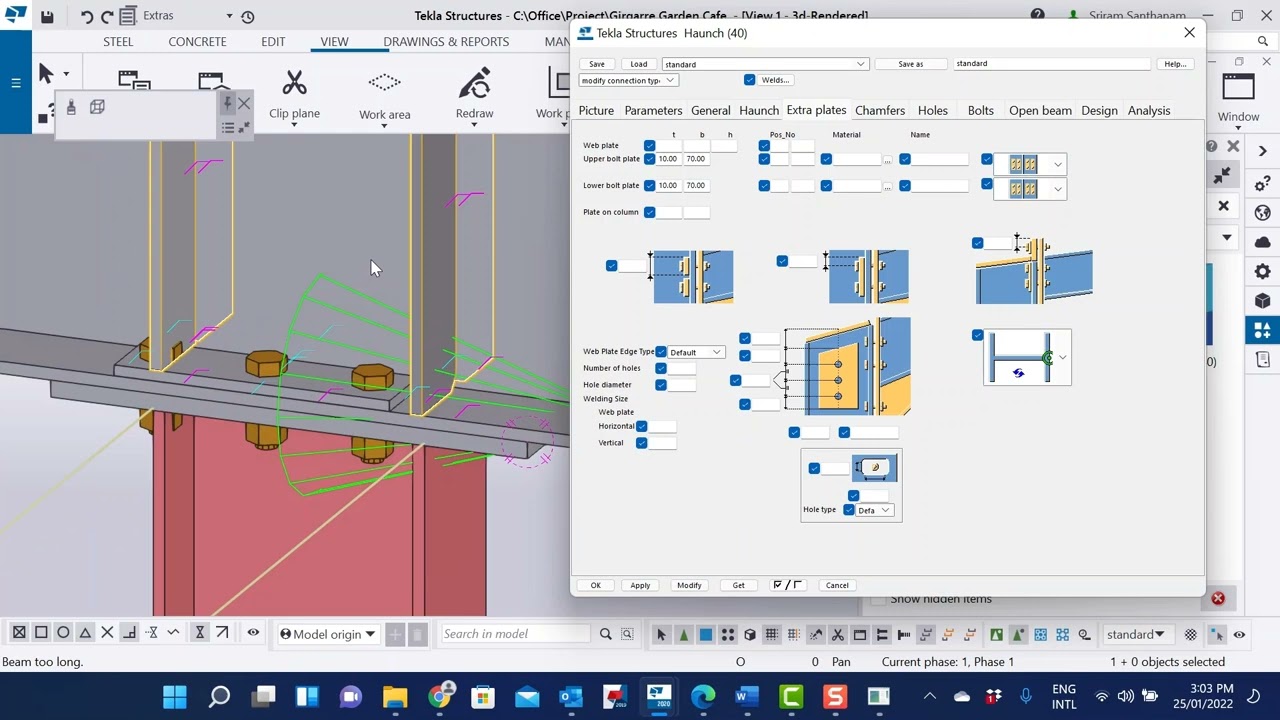Toggle the Vertical welding size checkbox

pos(642,443)
